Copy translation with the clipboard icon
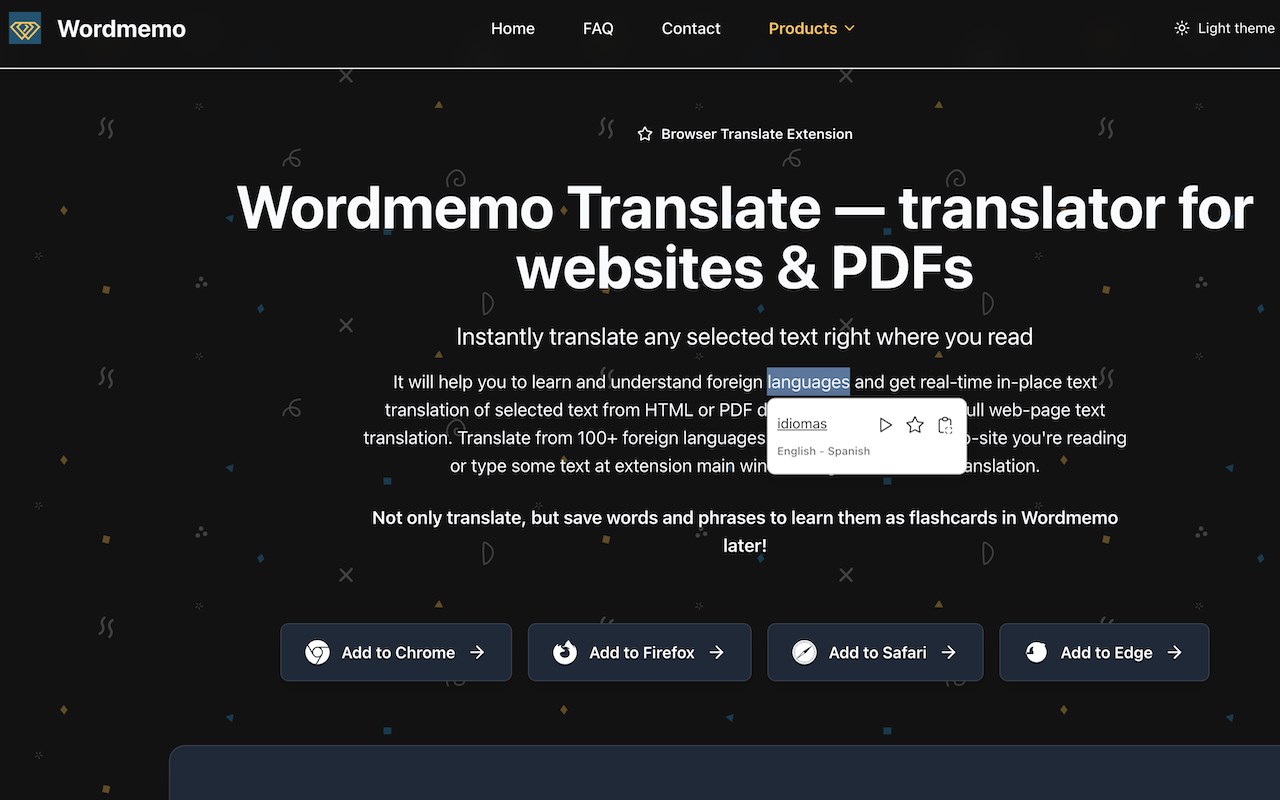This screenshot has width=1280, height=800. coord(945,425)
